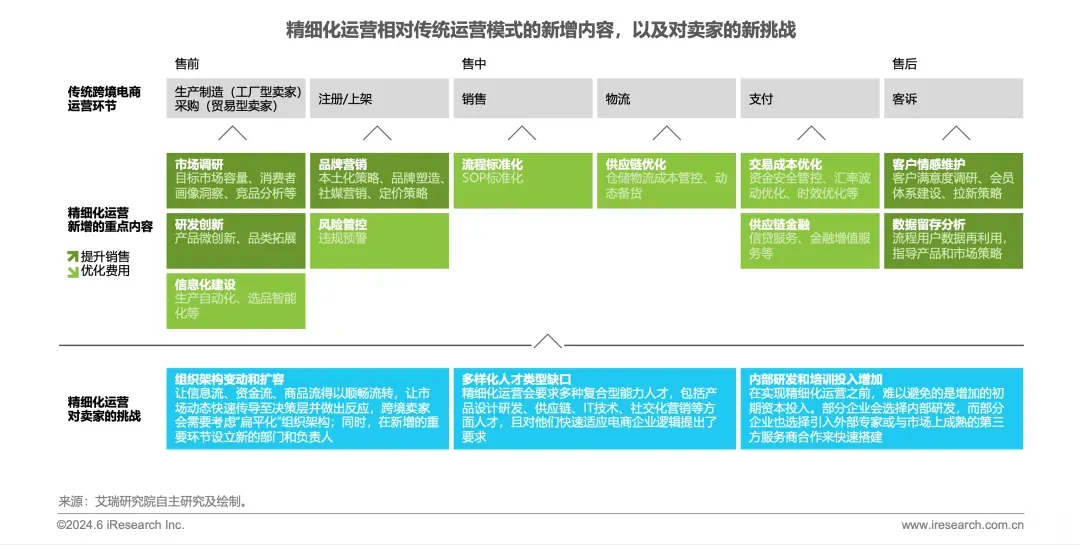Viewport: 1080px width, 545px height.
Task: Click the up-right arrow icon beside 提升销售
Action: pyautogui.click(x=72, y=256)
